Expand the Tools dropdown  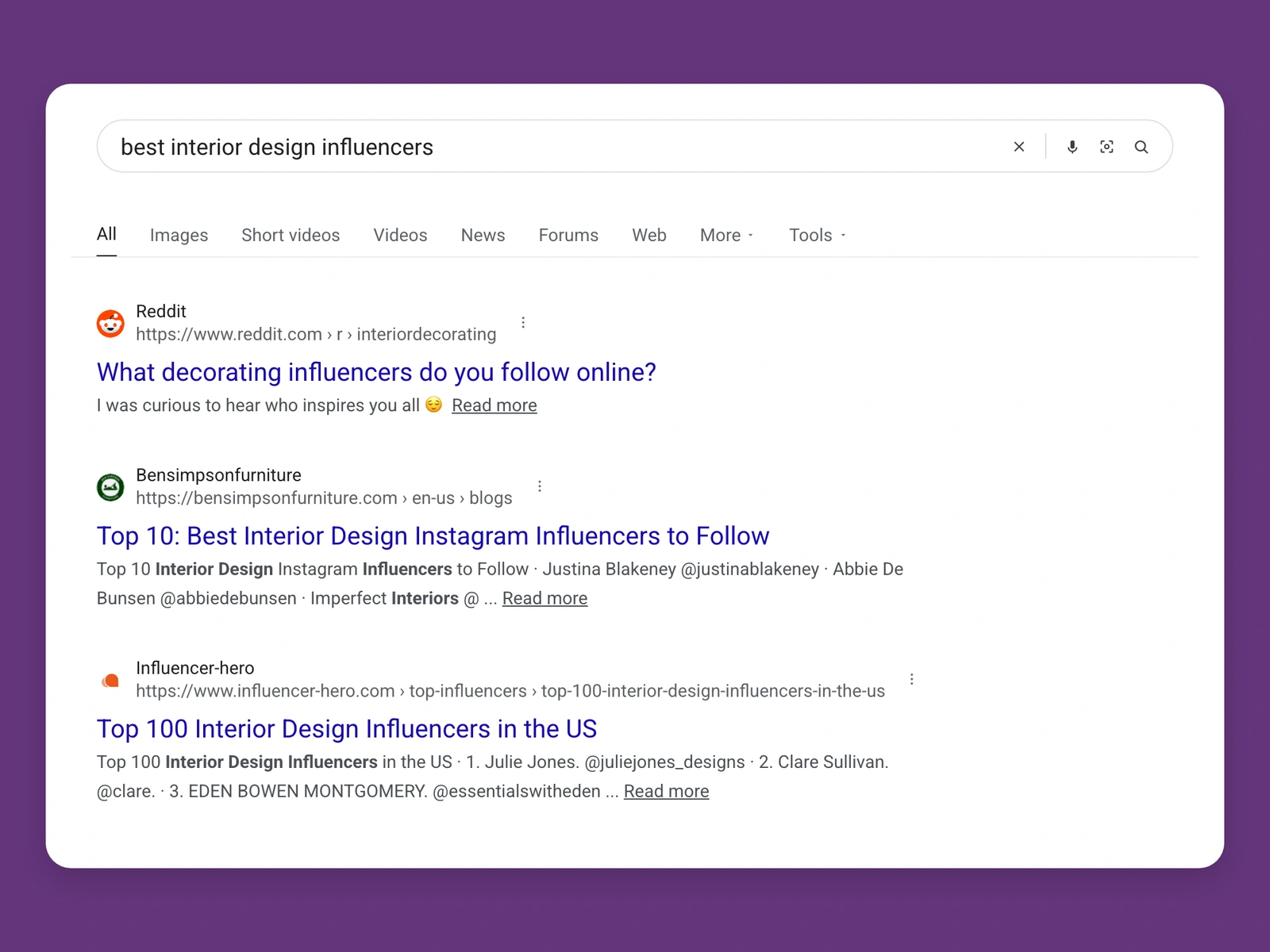pos(818,236)
